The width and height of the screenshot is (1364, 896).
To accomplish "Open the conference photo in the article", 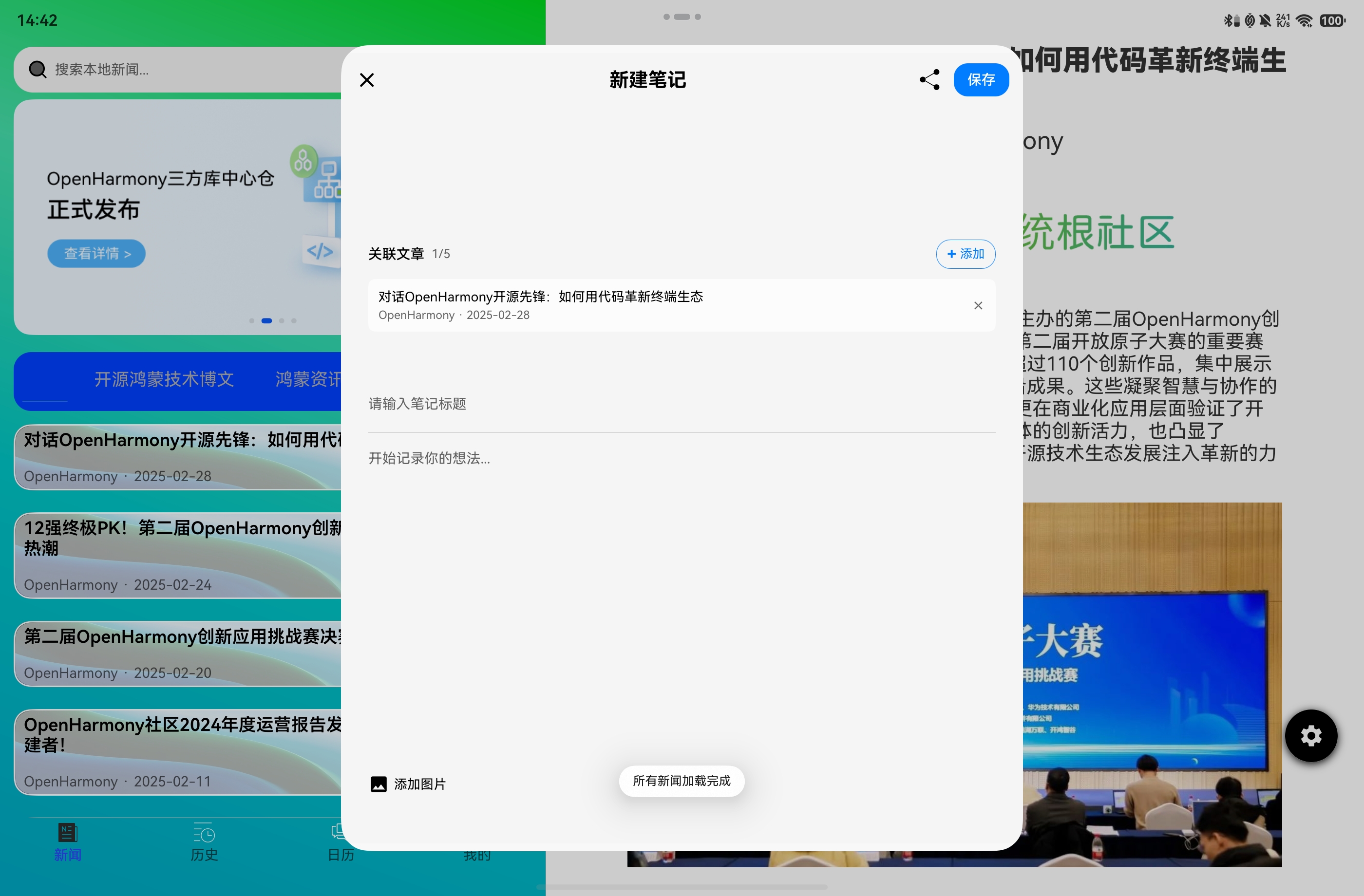I will (x=1152, y=685).
